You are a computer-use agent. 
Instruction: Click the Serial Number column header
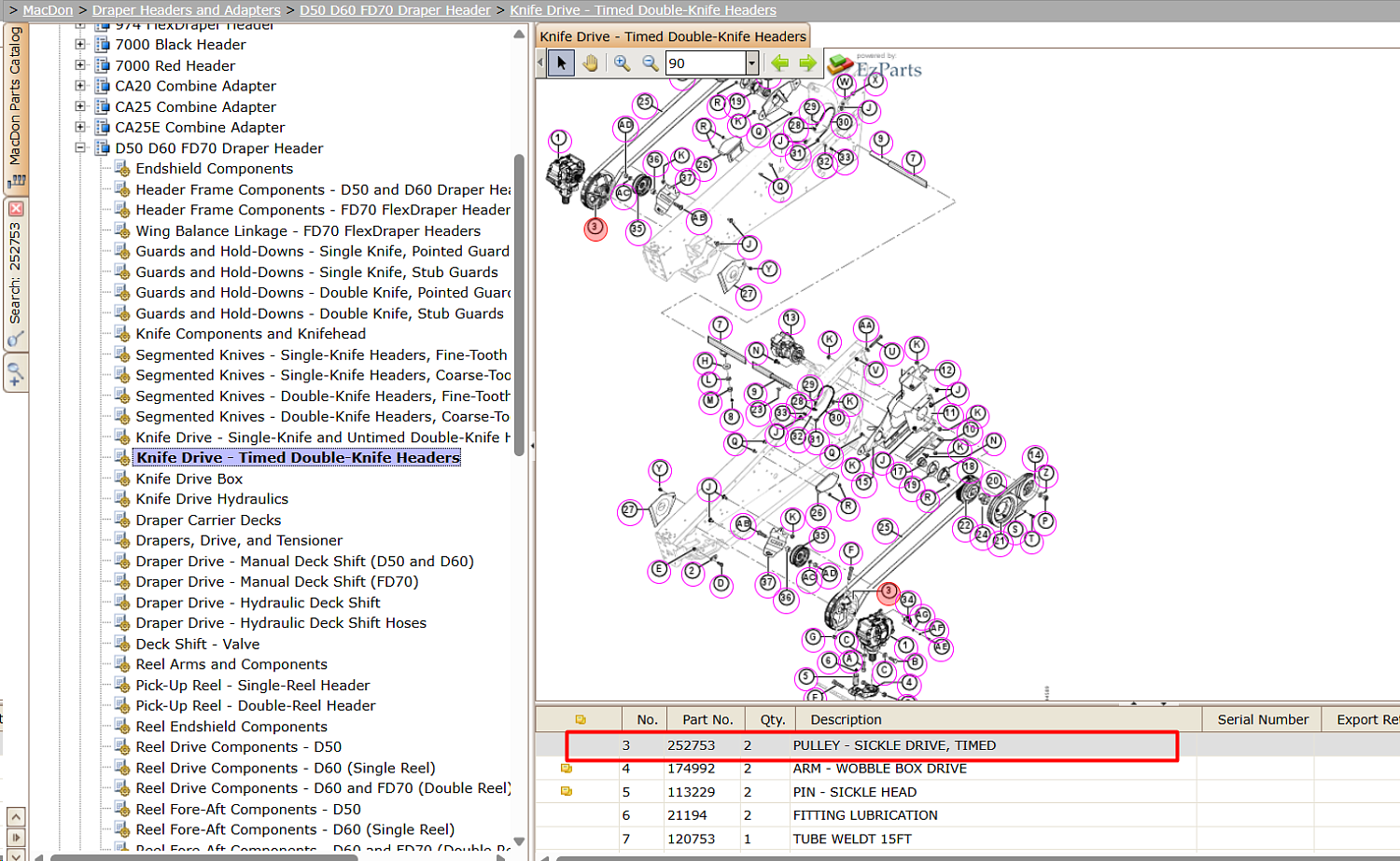click(x=1263, y=719)
